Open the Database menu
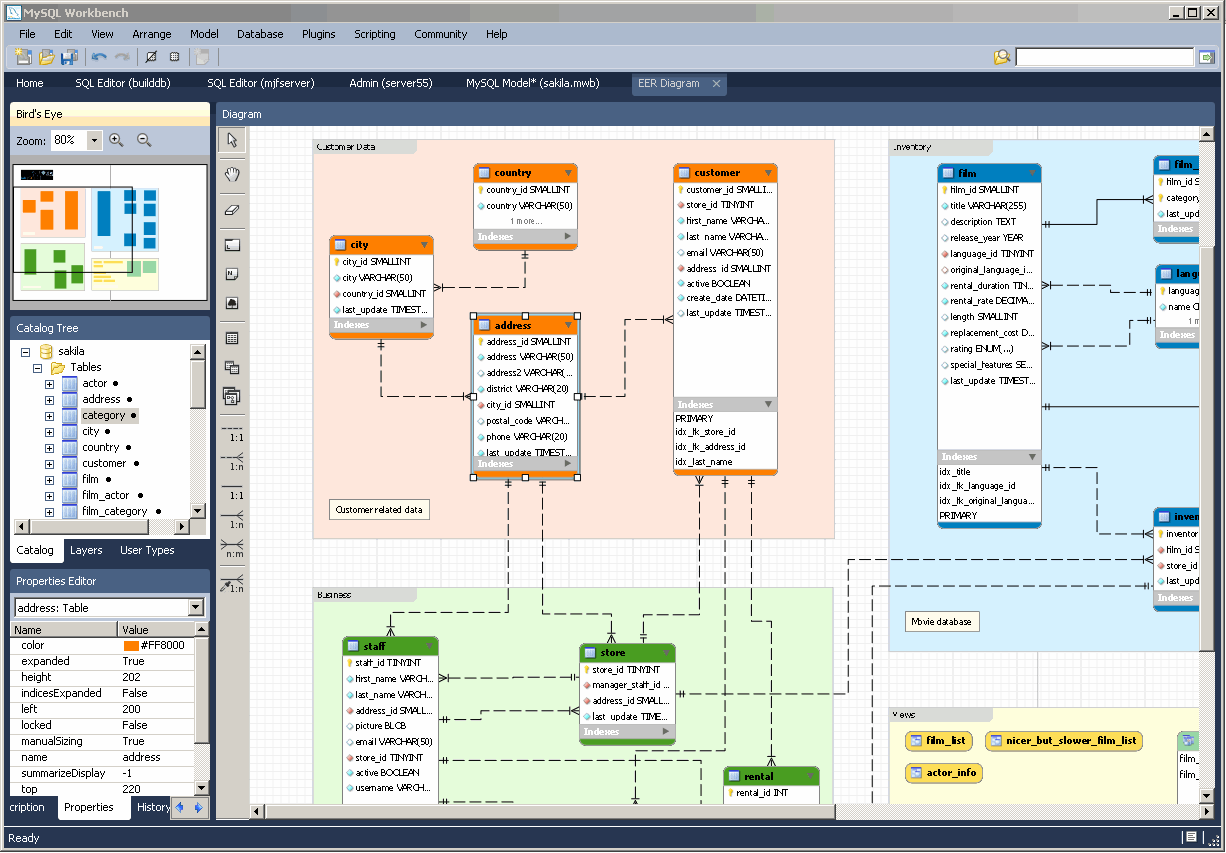Screen dimensions: 1226x853 [260, 33]
